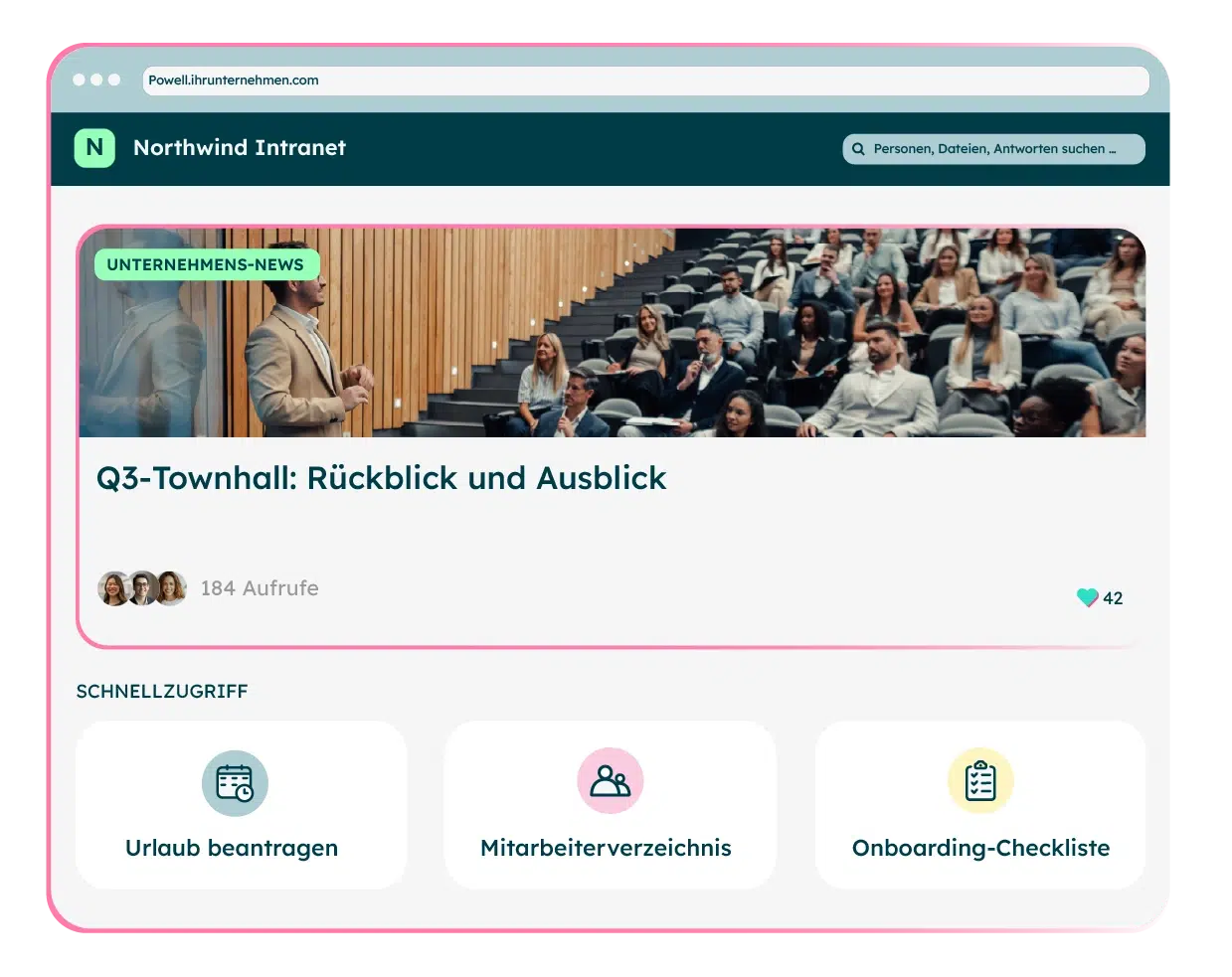Click the people icon for Mitarbeiterverzeichnis
This screenshot has width=1232, height=977.
pos(611,781)
